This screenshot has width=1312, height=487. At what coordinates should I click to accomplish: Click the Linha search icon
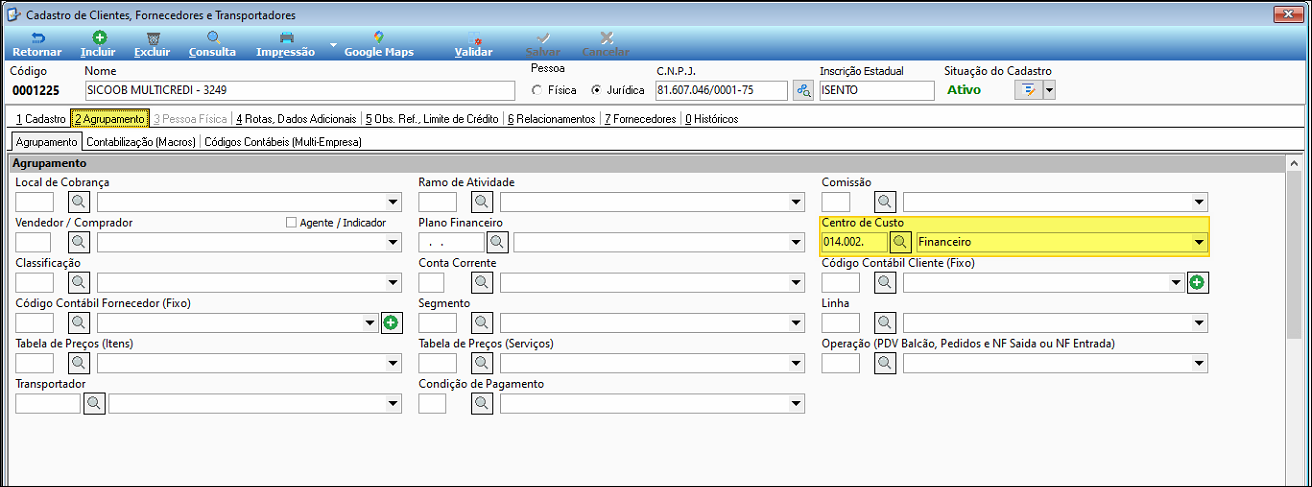point(886,323)
